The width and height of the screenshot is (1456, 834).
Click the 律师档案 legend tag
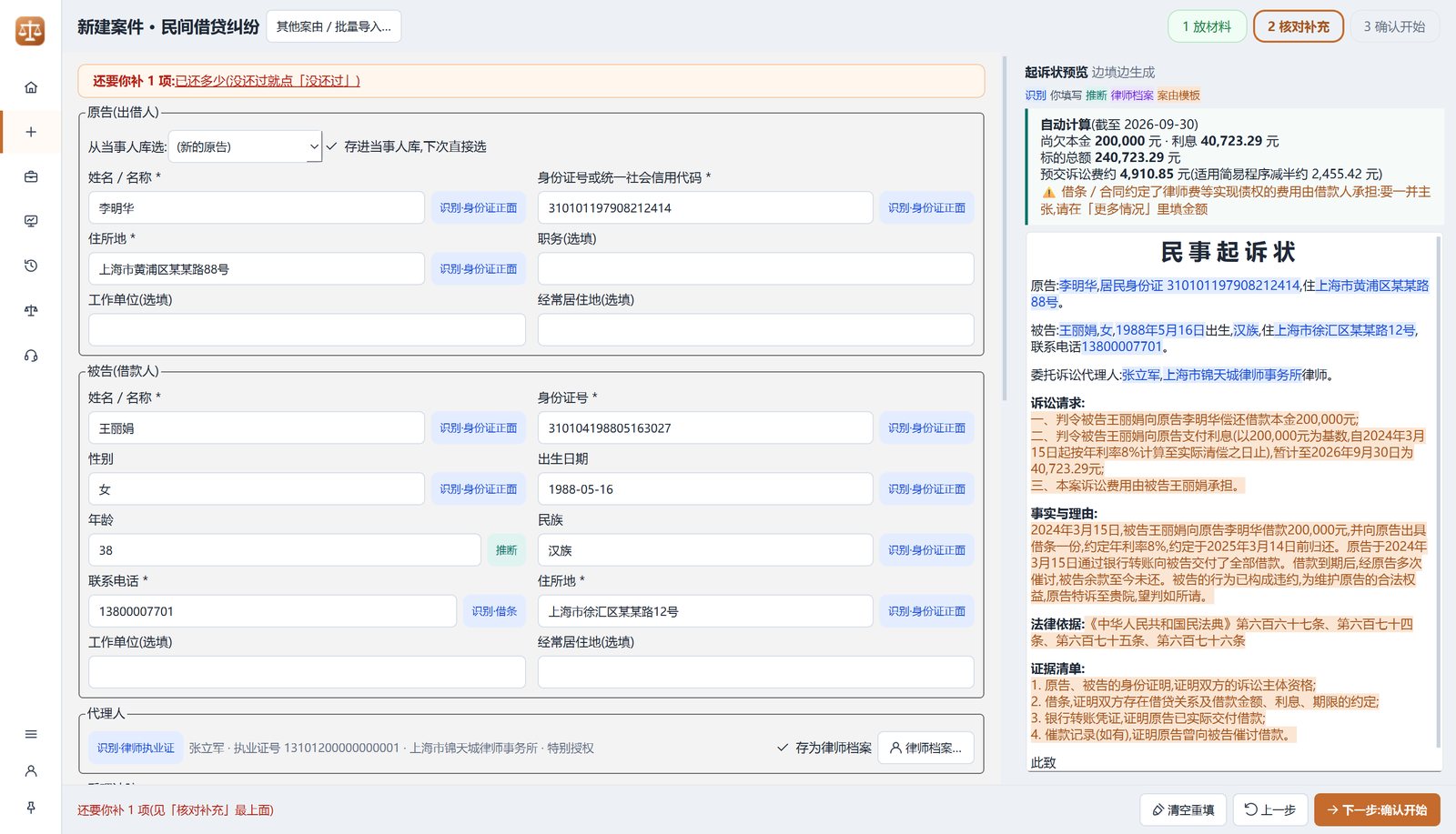(x=1131, y=95)
